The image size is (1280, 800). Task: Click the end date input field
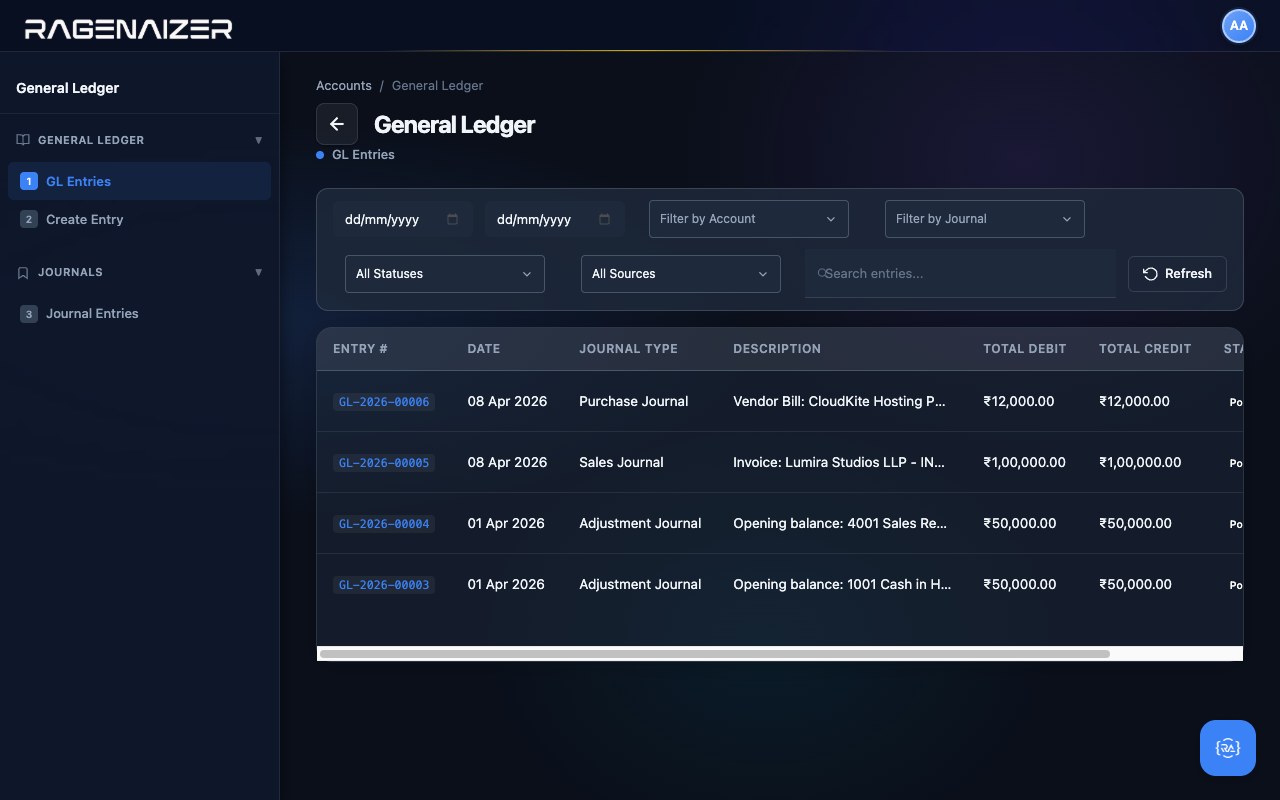555,219
